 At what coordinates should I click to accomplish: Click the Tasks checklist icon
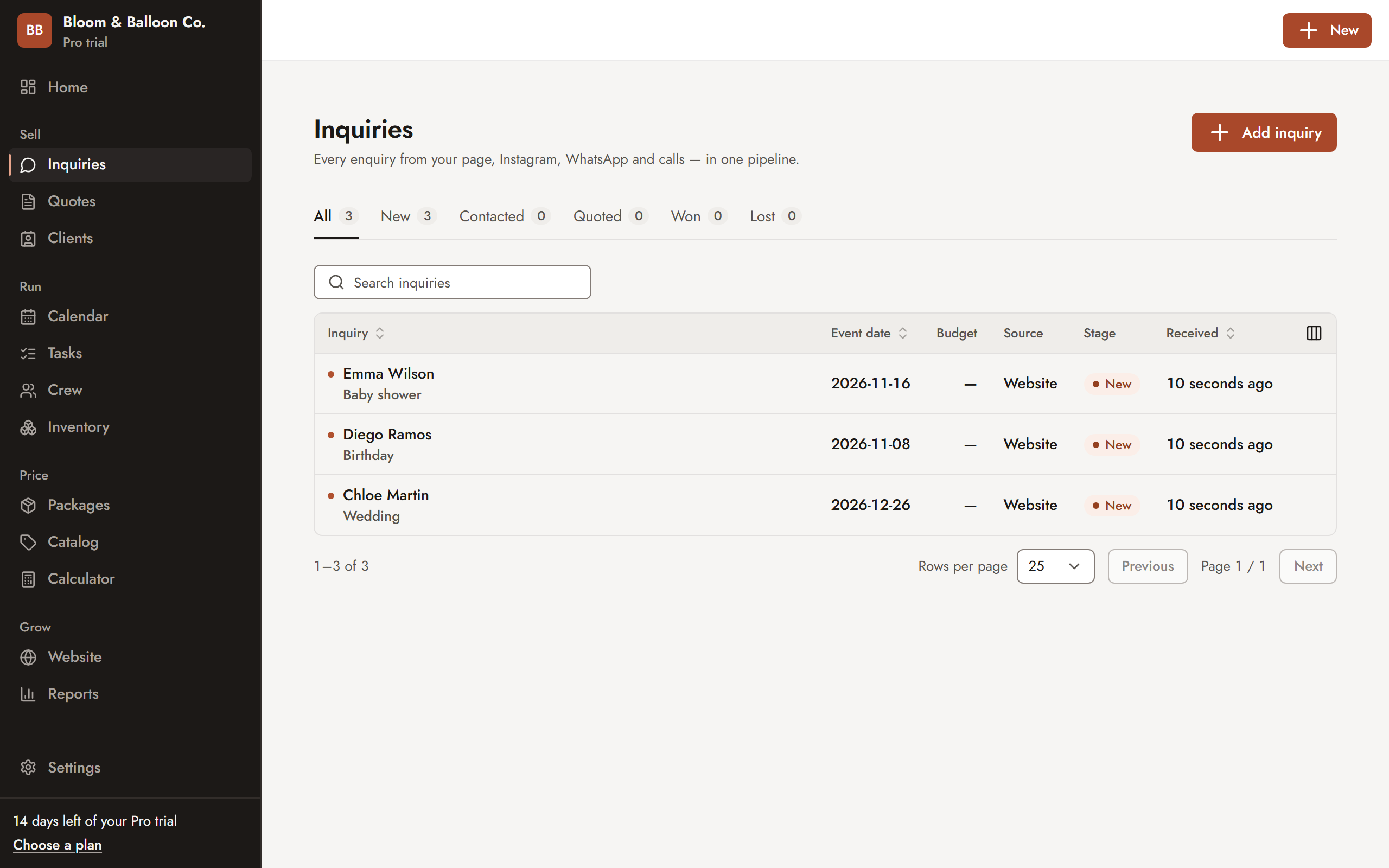pos(28,353)
